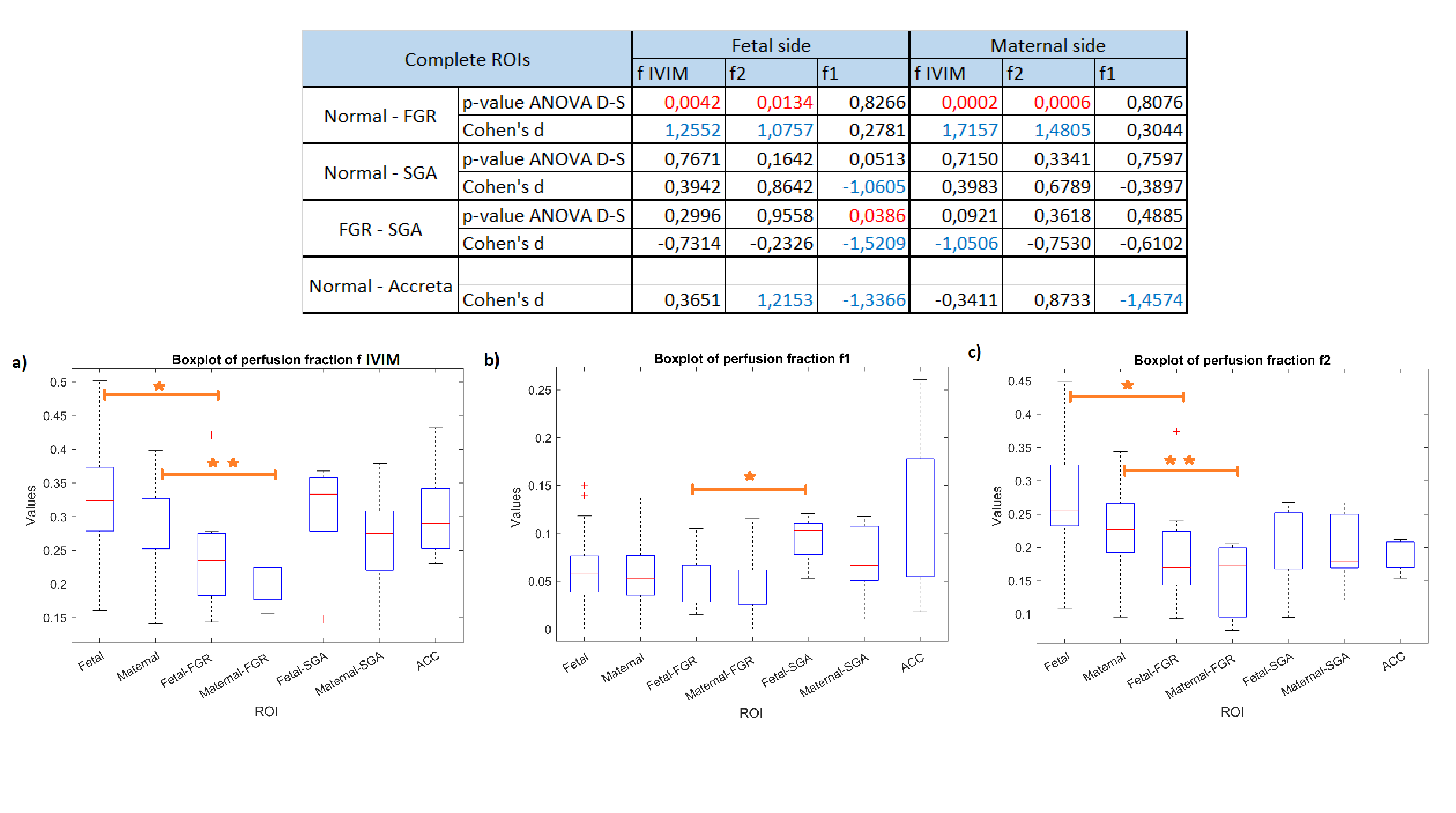This screenshot has height=813, width=1456.
Task: Click the orange star in f1 boxplot
Action: point(749,476)
